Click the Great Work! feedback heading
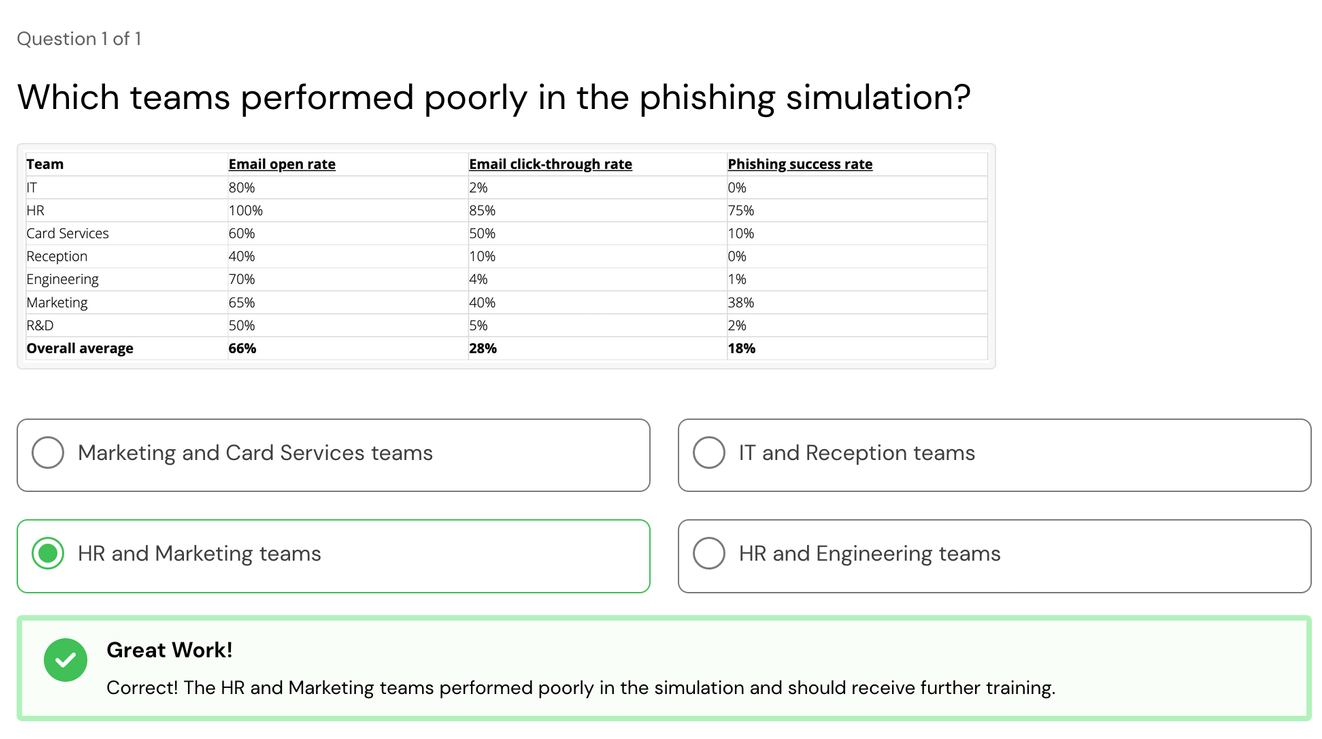The width and height of the screenshot is (1322, 739). coord(169,650)
